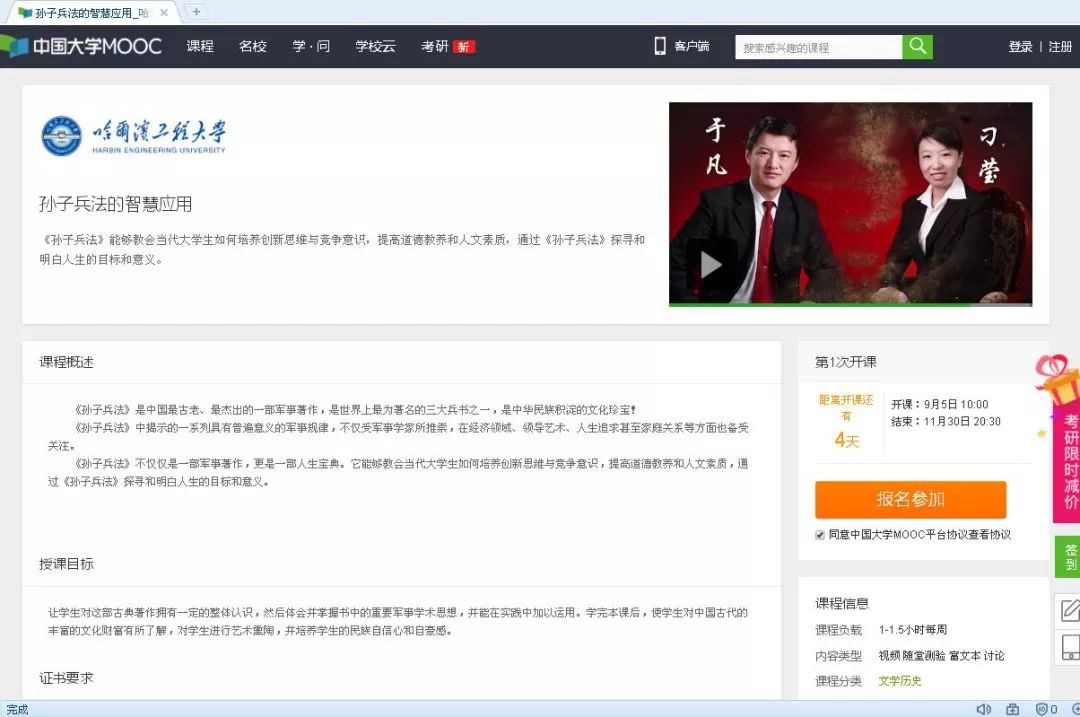Click the mobile device side icon
Screen dimensions: 1080x717
[1069, 647]
